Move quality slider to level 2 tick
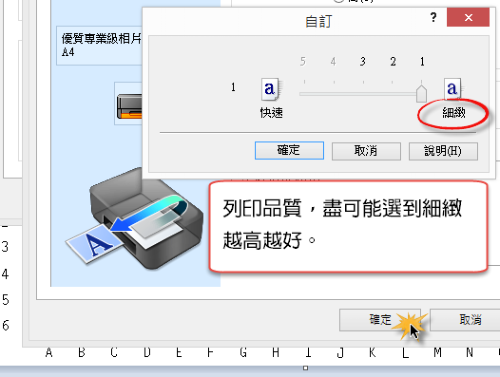 [392, 94]
